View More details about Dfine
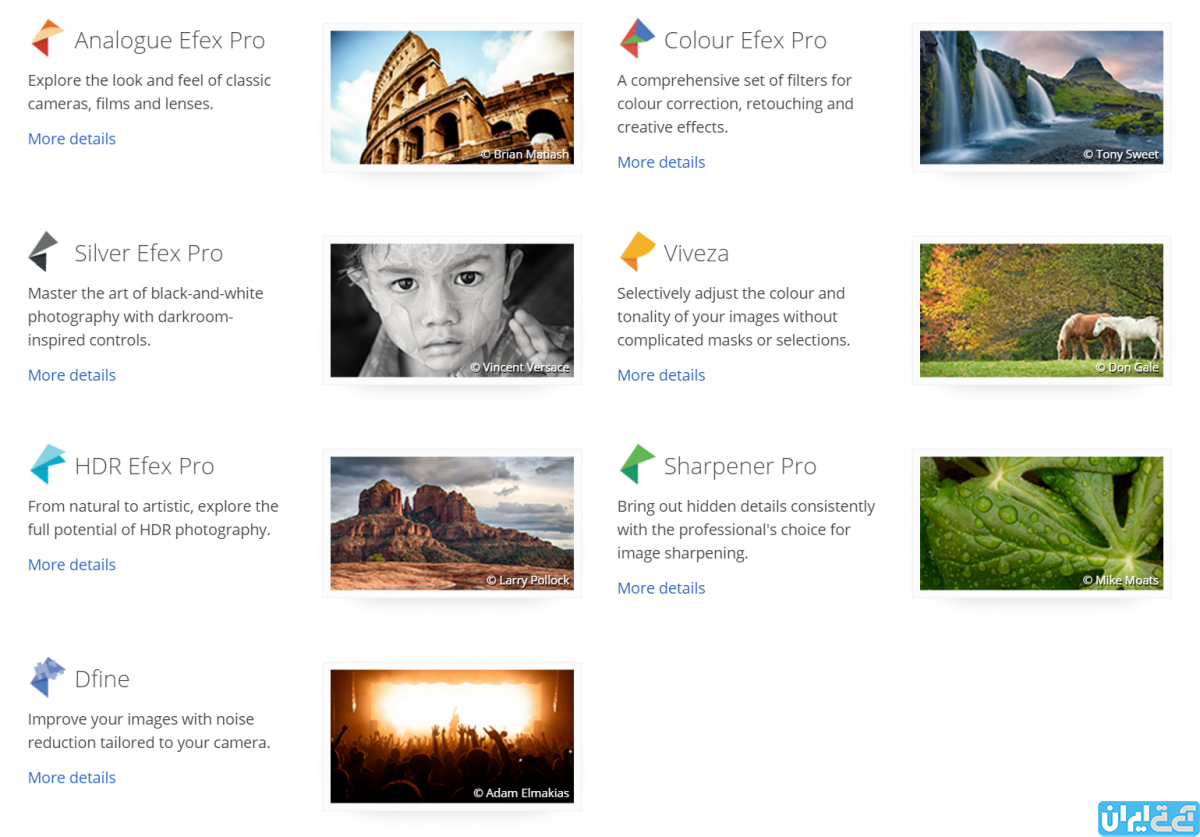The width and height of the screenshot is (1200, 837). [72, 778]
